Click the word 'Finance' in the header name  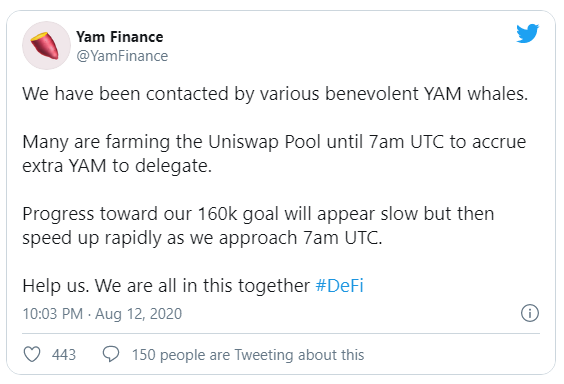click(137, 37)
